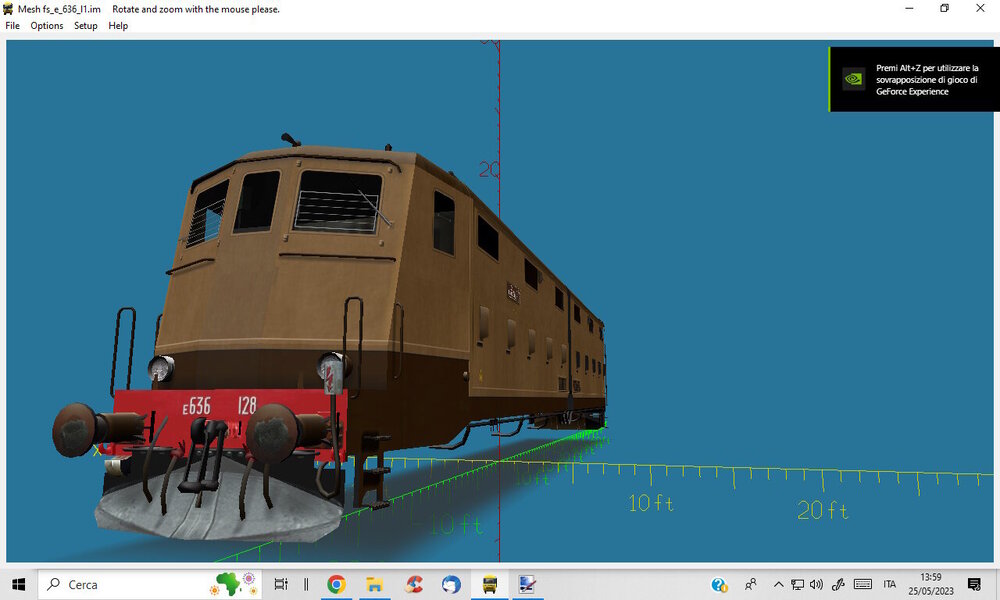The image size is (1000, 600).
Task: Open the Options menu
Action: point(47,26)
